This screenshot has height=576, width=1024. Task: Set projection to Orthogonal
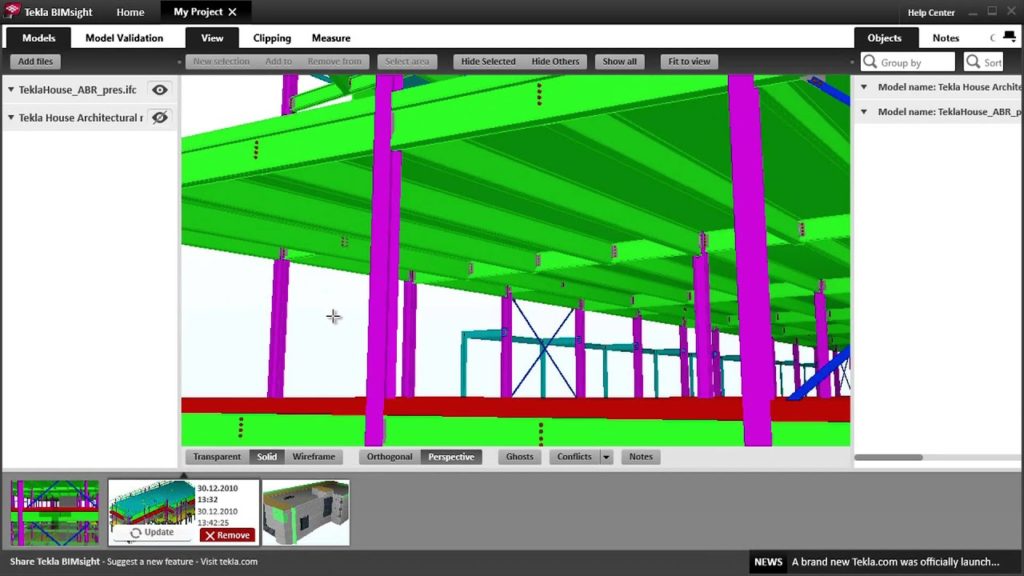(389, 456)
